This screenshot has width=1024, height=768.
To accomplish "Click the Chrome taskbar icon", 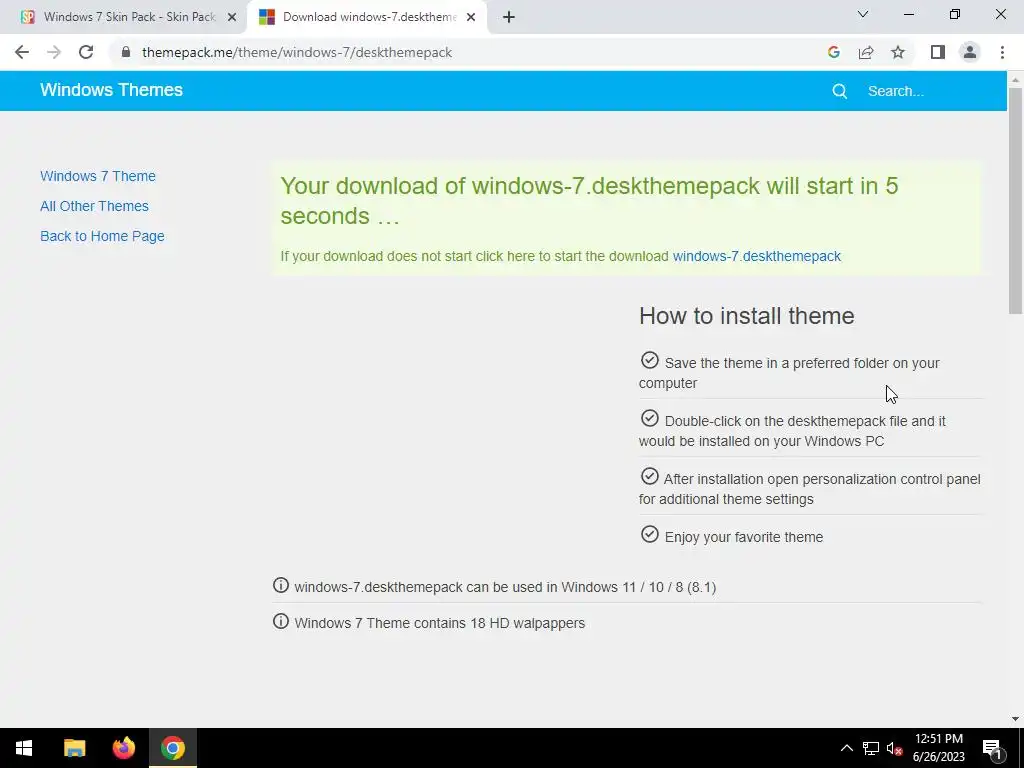I will click(x=173, y=748).
